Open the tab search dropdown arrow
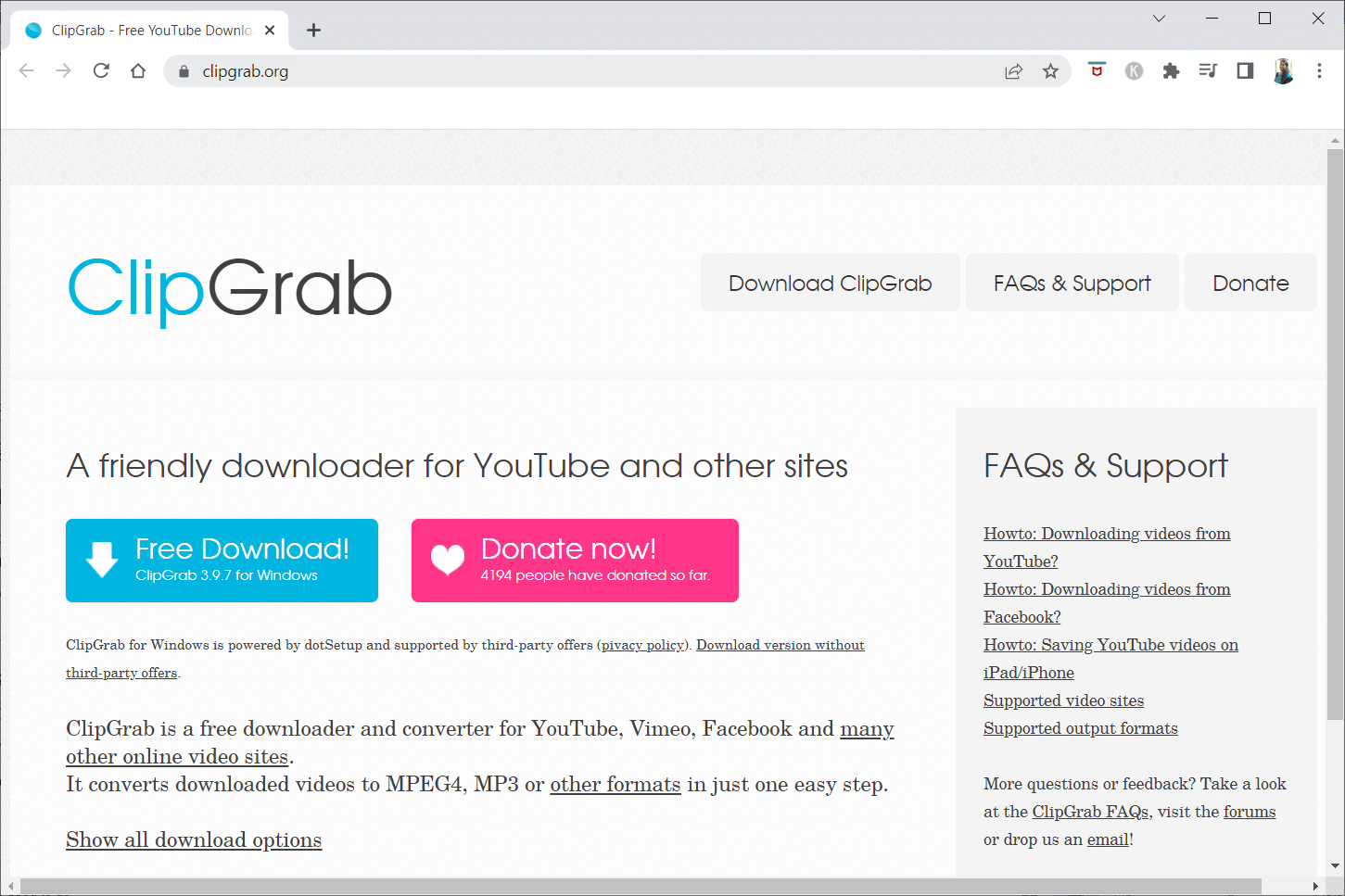 [1159, 19]
